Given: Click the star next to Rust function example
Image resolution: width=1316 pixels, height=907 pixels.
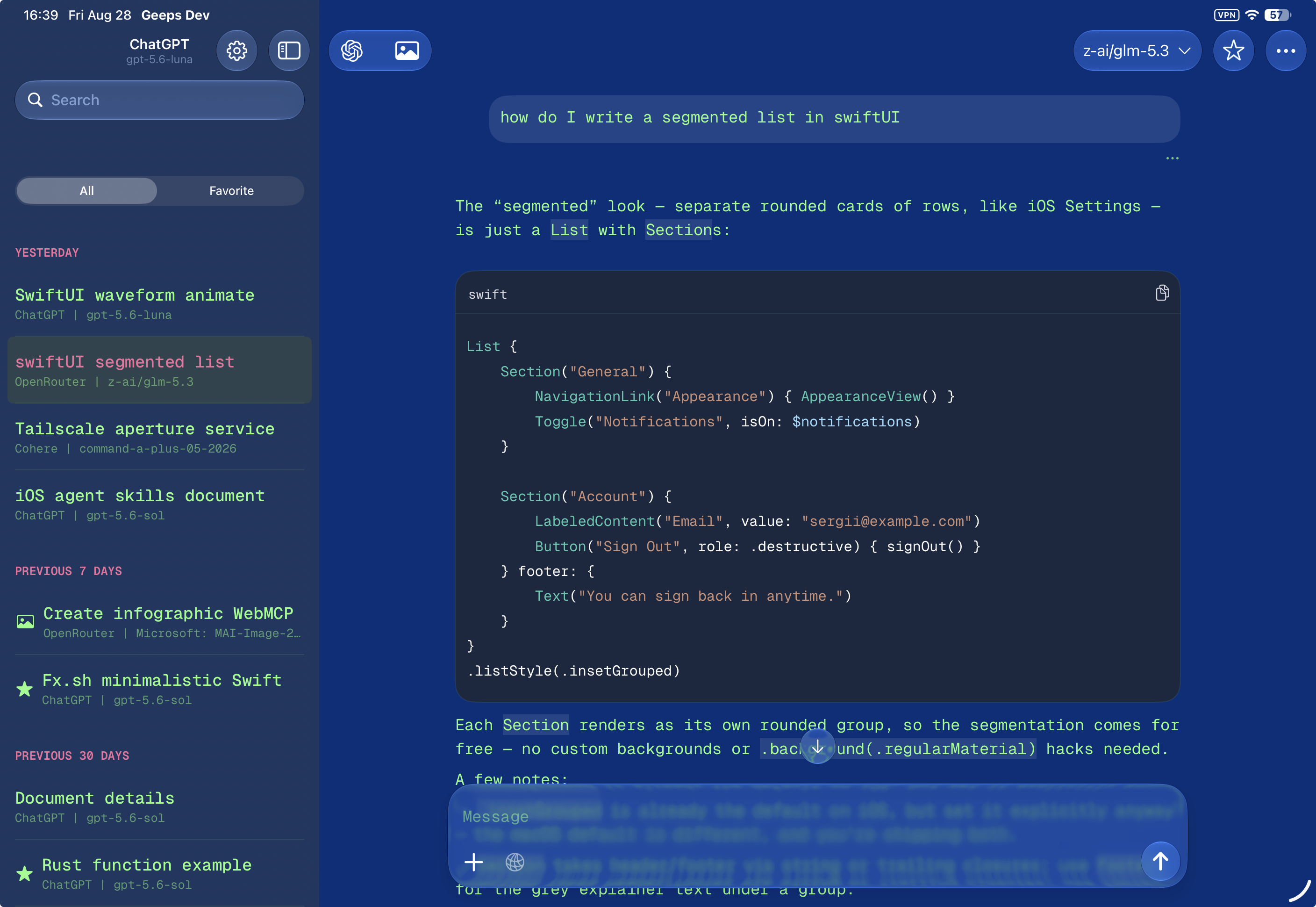Looking at the screenshot, I should point(24,873).
